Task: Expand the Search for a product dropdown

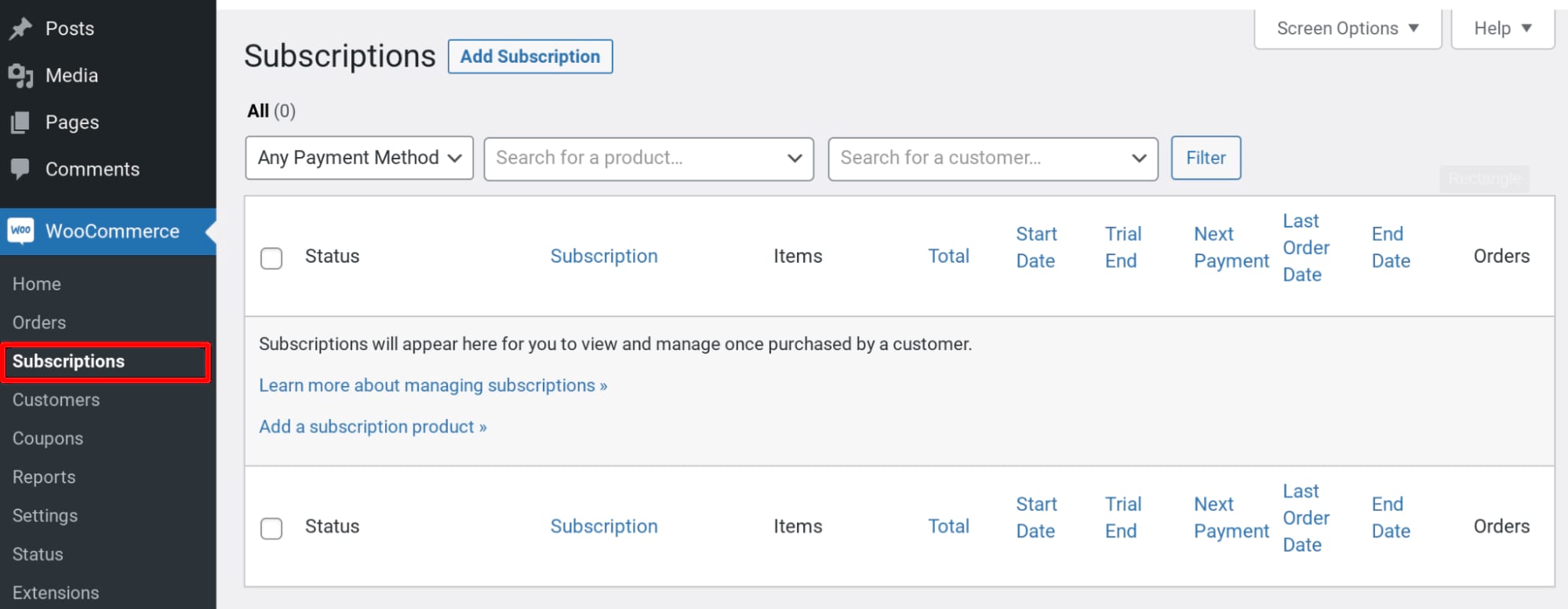Action: [x=648, y=159]
